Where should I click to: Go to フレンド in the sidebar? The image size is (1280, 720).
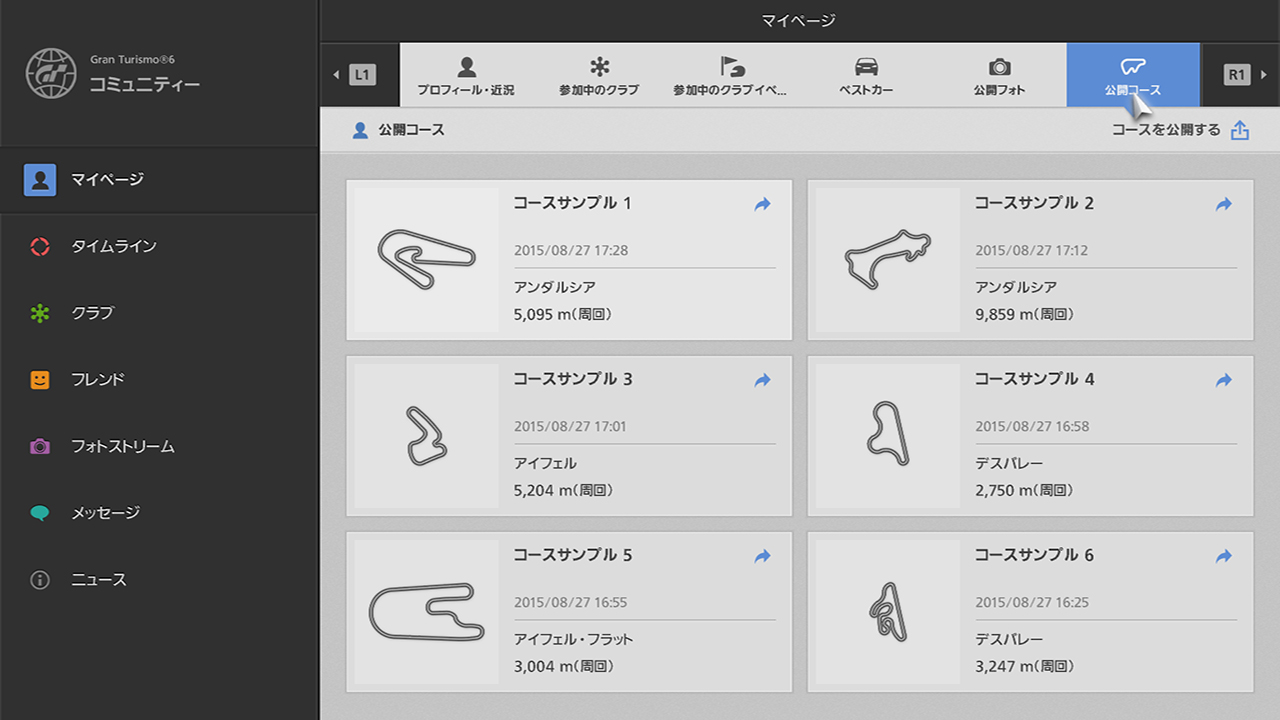97,380
